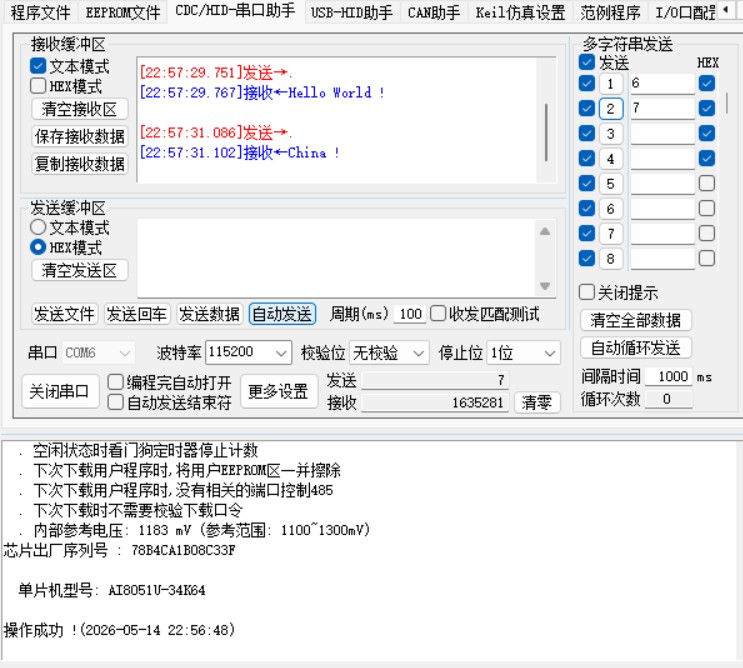Toggle send checkbox for string row 8

pyautogui.click(x=587, y=258)
